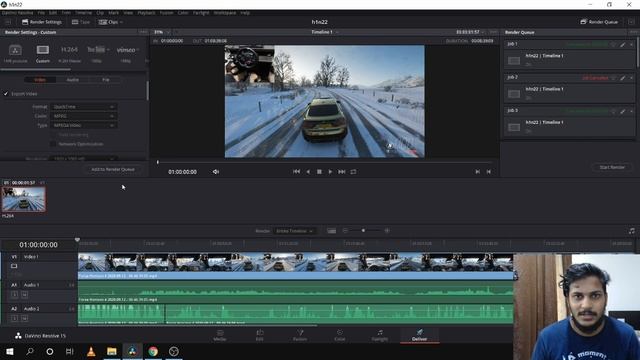Select the H.264 clip thumbnail
The height and width of the screenshot is (360, 640).
[24, 199]
